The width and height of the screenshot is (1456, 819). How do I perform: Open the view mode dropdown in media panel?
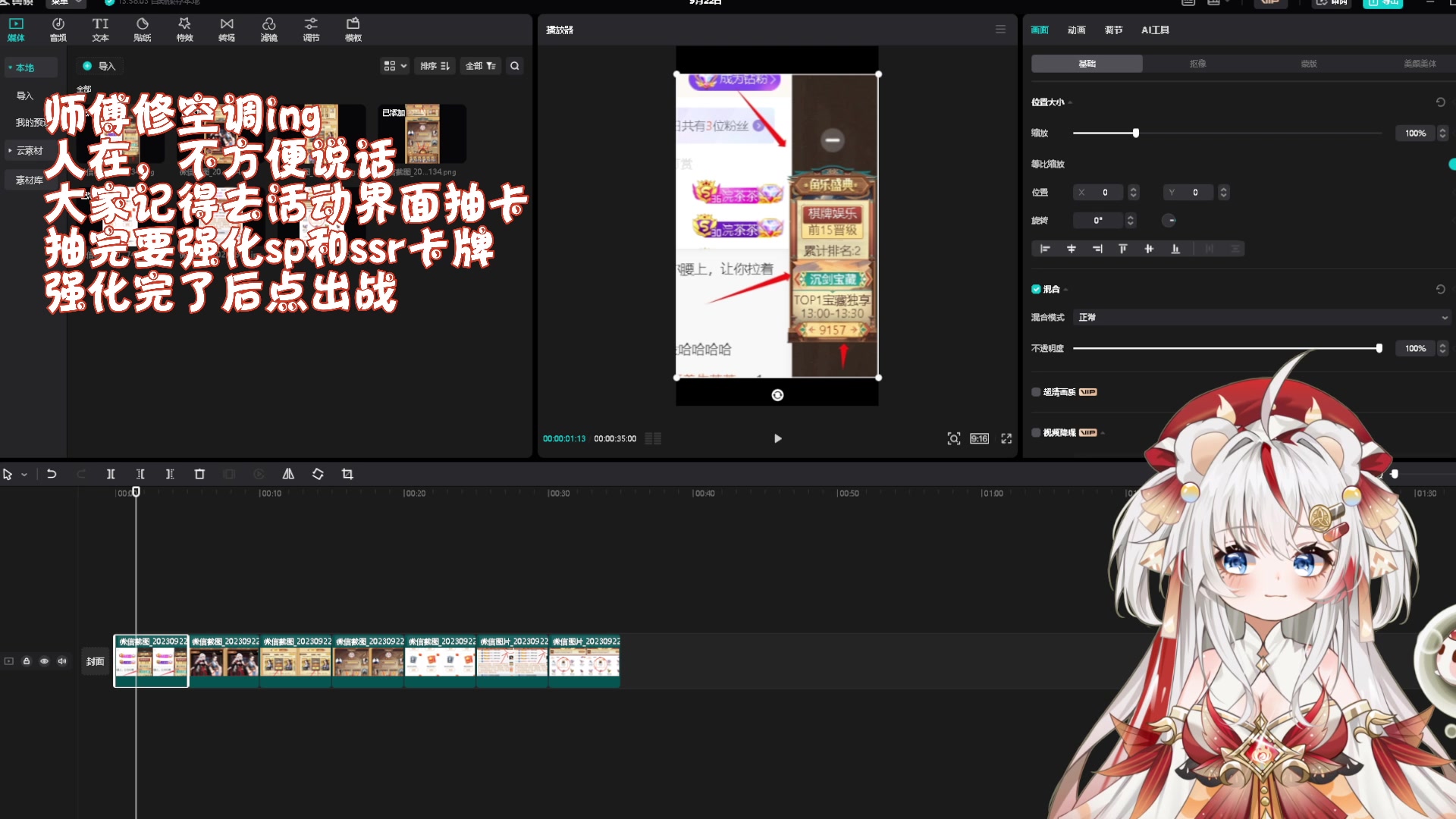click(x=395, y=66)
